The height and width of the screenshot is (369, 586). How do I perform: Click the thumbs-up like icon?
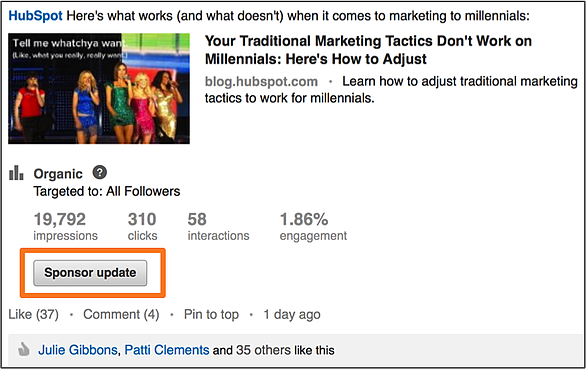[x=24, y=349]
